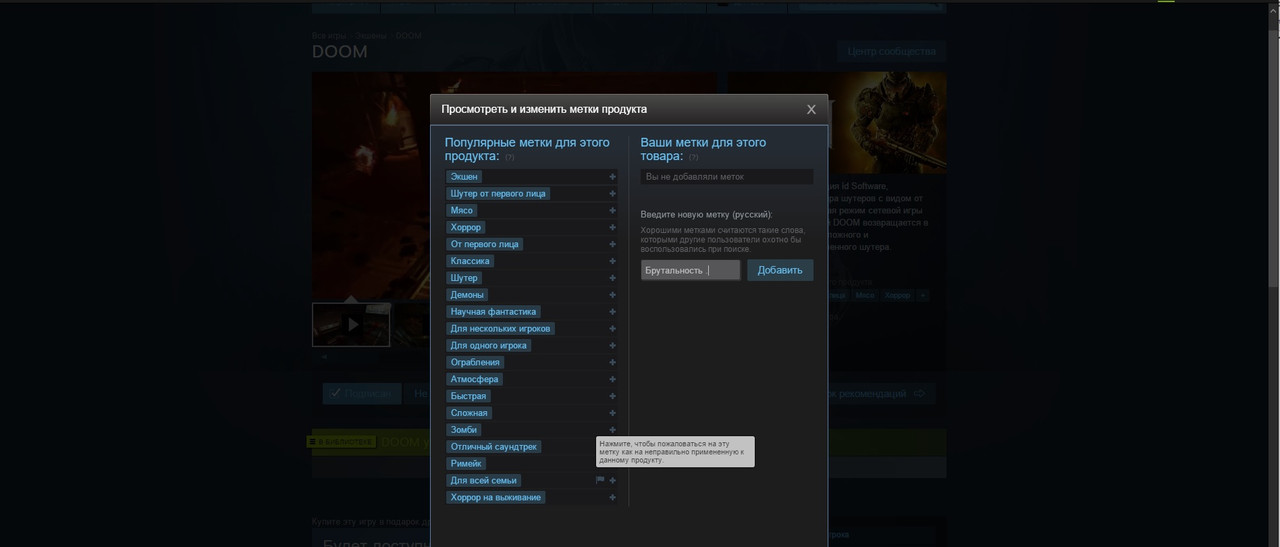The height and width of the screenshot is (547, 1280).
Task: Add Научная фантастика using its plus icon
Action: [x=613, y=312]
